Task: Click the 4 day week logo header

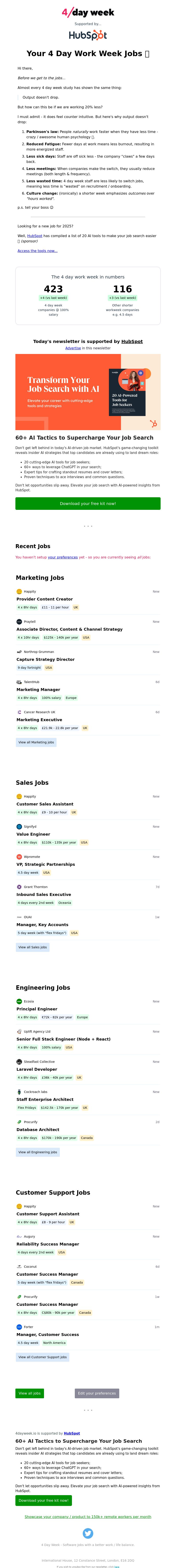Action: (x=88, y=12)
